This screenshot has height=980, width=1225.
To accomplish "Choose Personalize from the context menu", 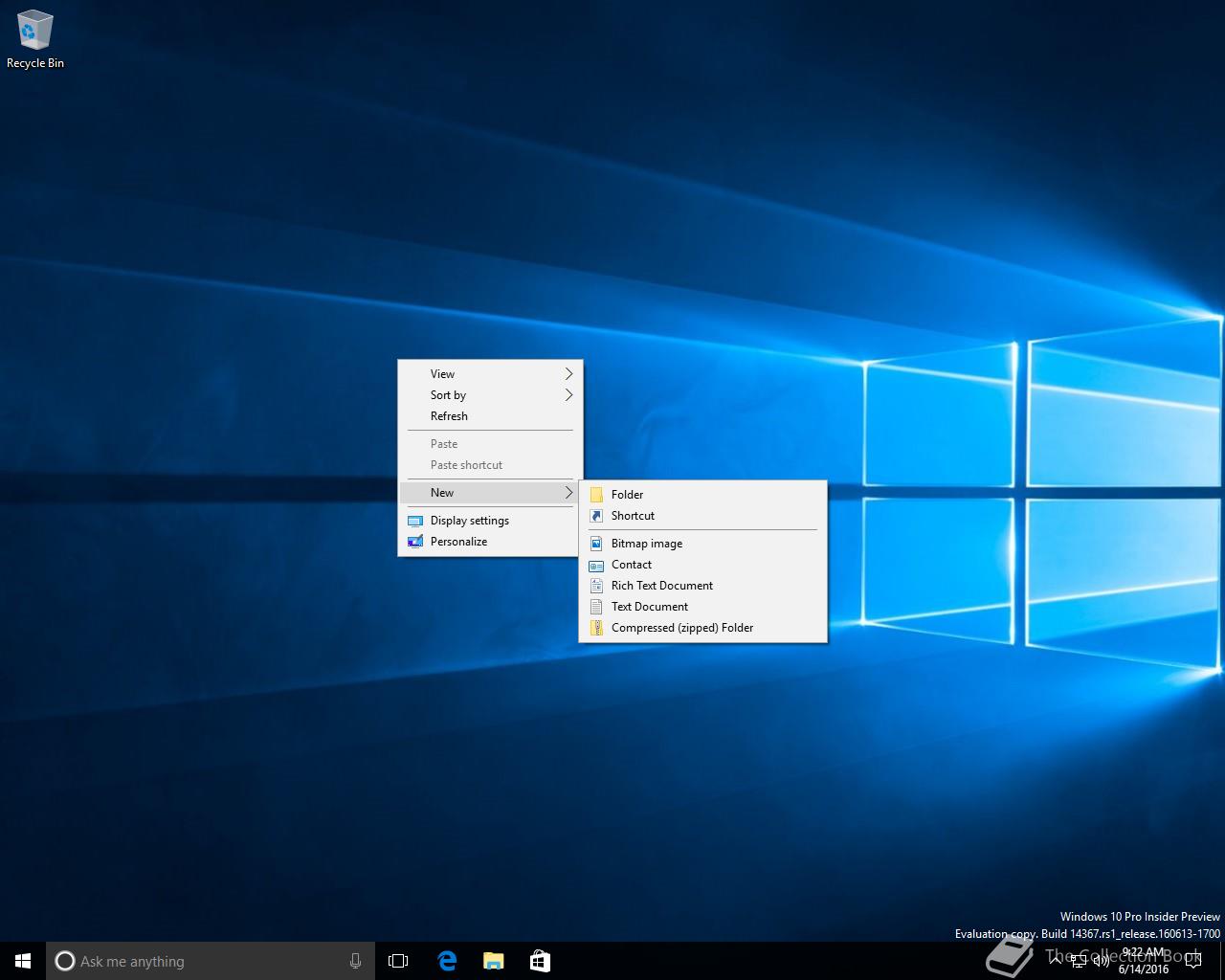I will [x=490, y=542].
